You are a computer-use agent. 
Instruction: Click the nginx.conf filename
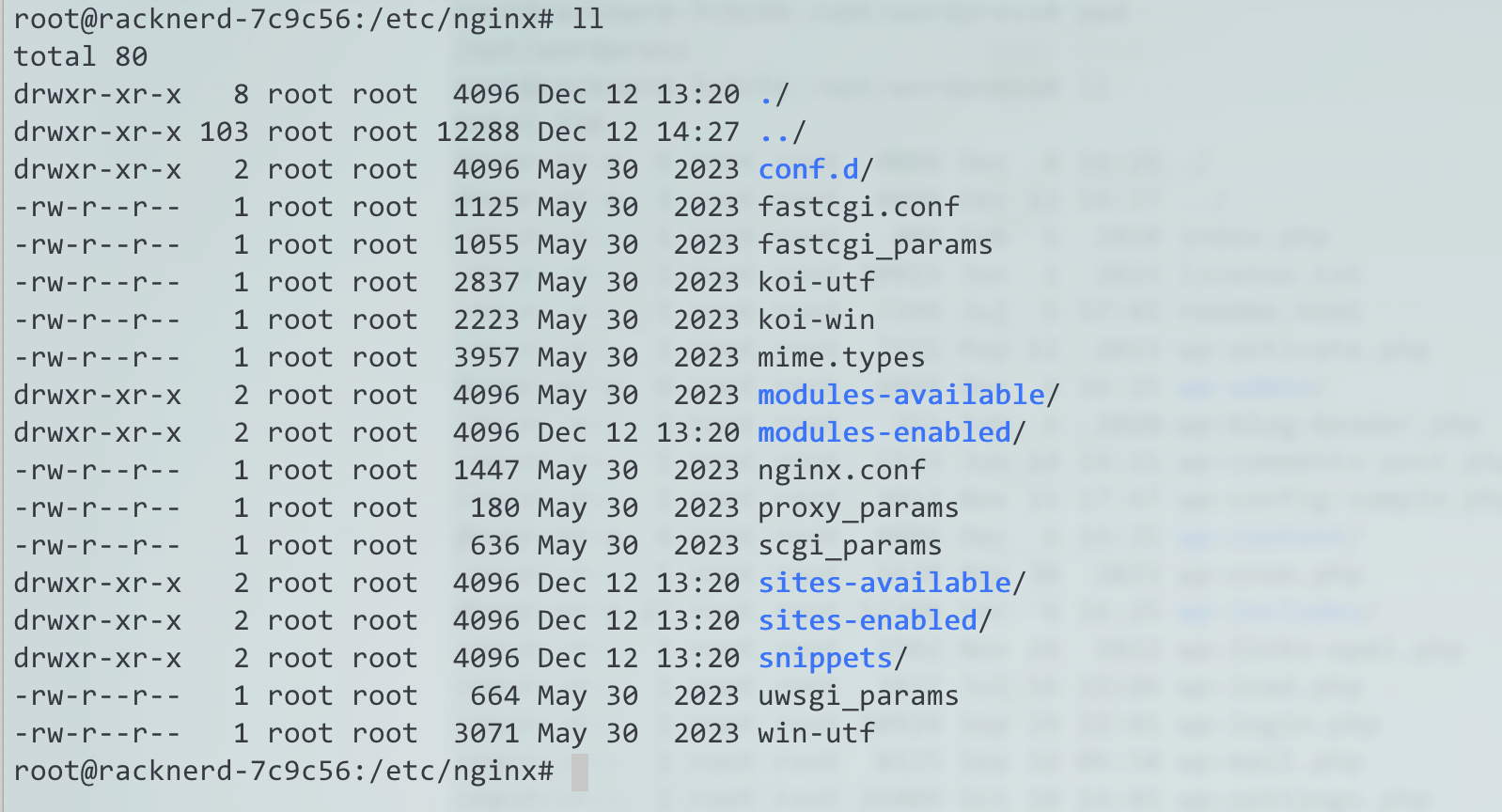(842, 470)
